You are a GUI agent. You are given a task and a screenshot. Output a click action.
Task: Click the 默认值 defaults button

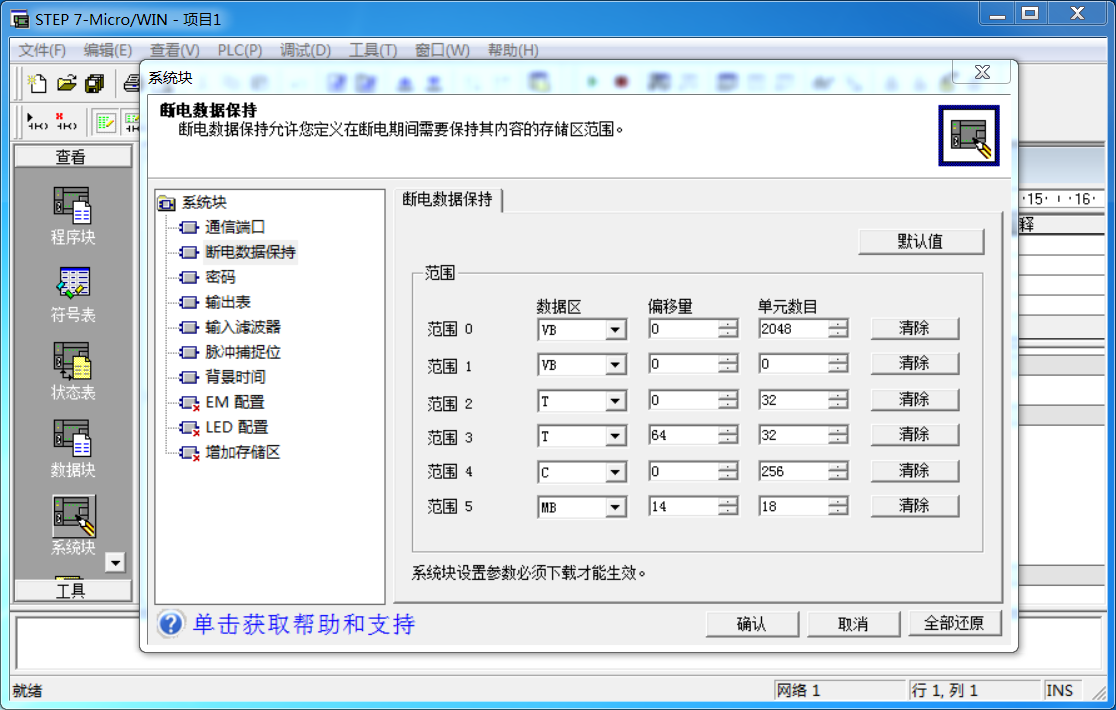(x=921, y=242)
